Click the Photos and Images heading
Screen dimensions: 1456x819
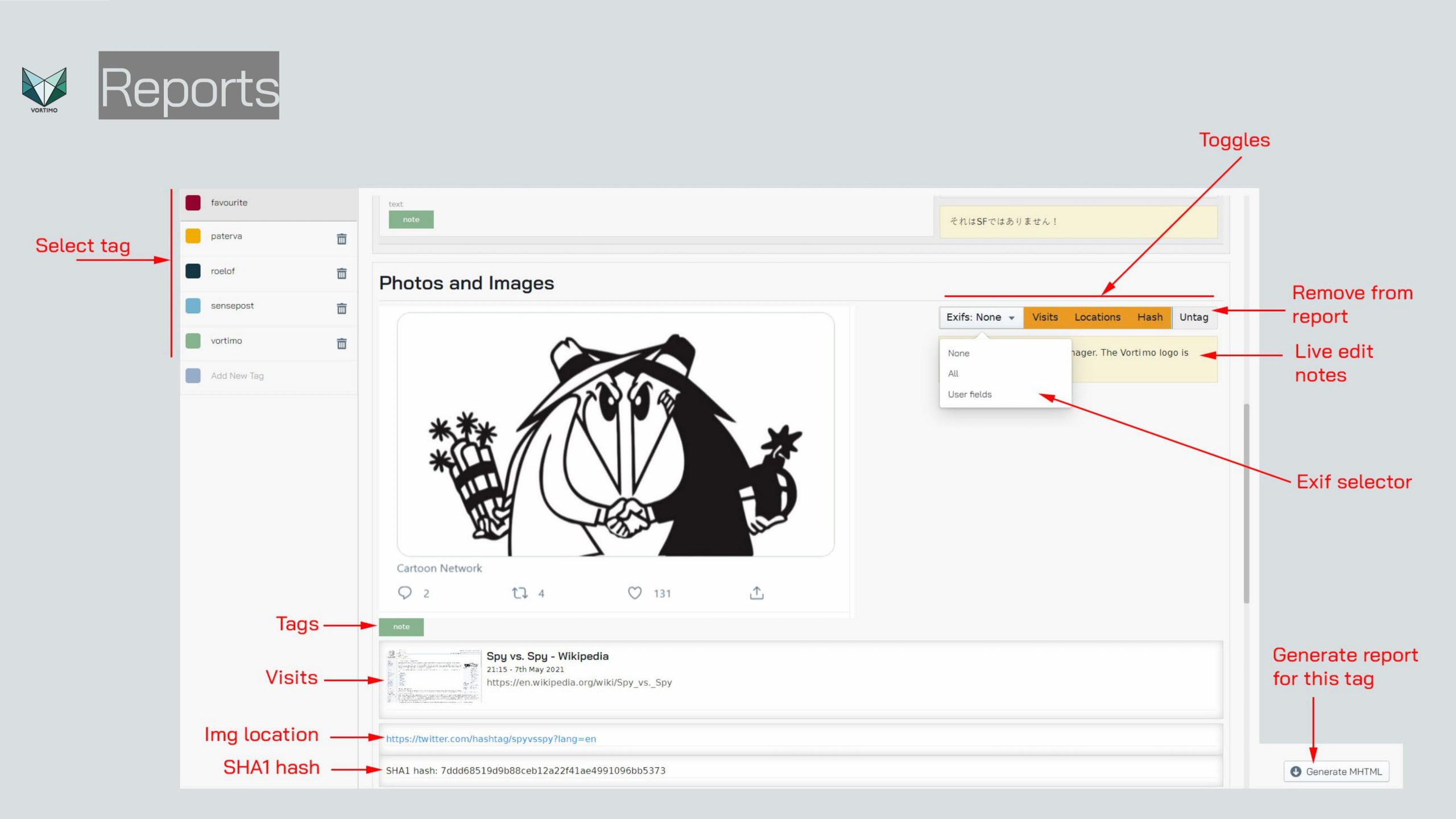pos(466,283)
